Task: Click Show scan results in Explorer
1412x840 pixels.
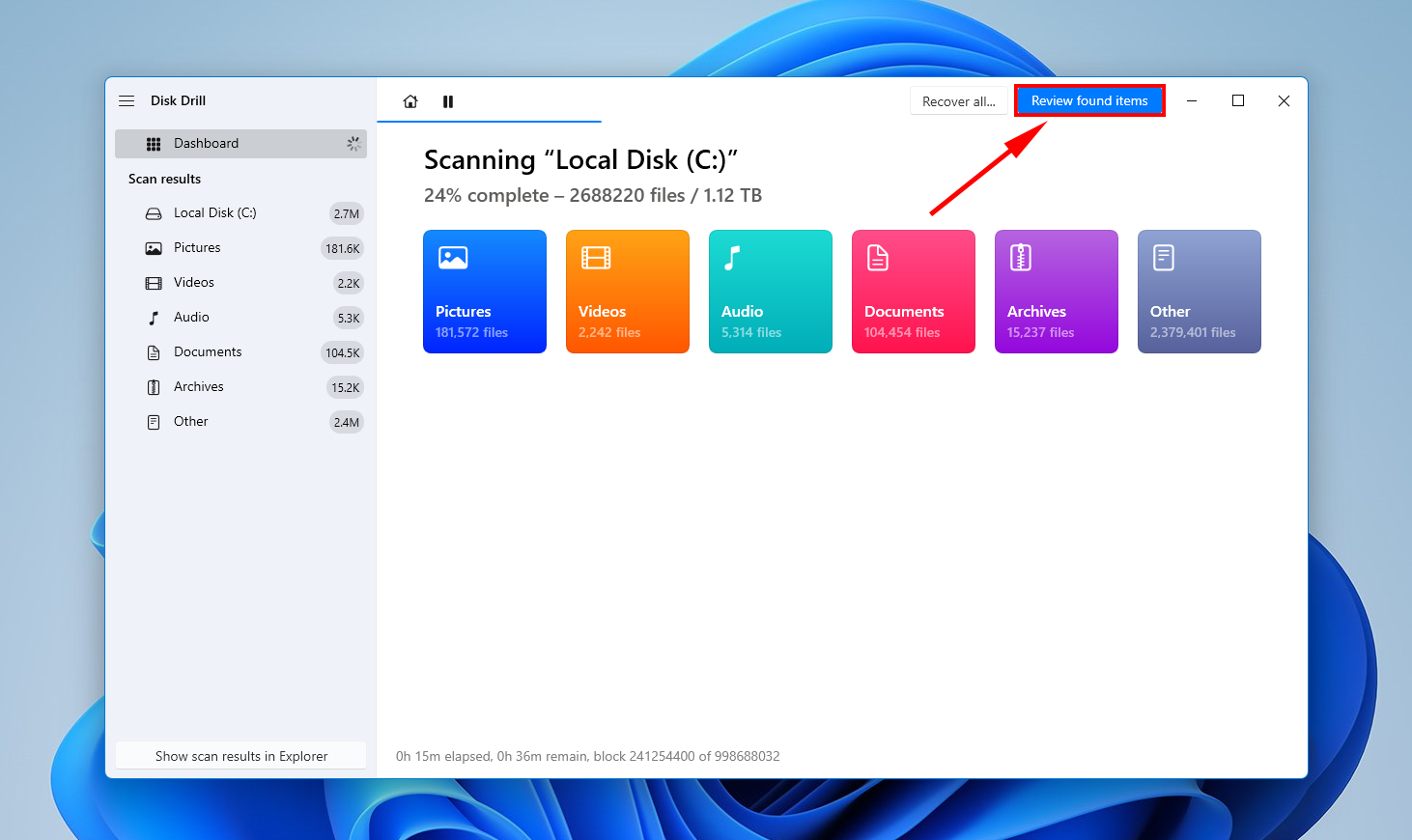Action: 240,756
